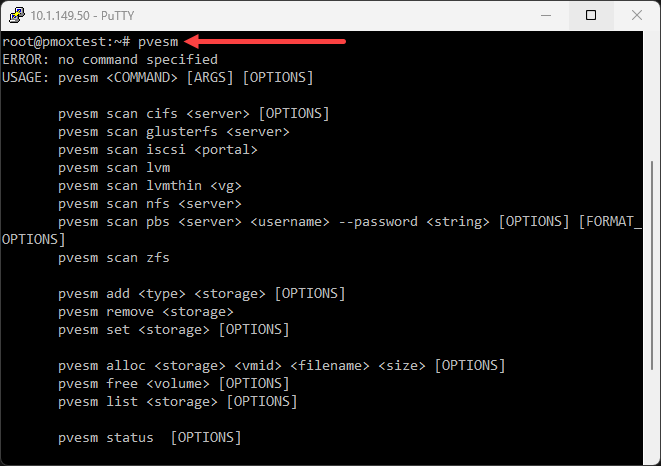Screen dimensions: 661x466
Task: Click the USAGE pvesm COMMAND line
Action: 157,78
